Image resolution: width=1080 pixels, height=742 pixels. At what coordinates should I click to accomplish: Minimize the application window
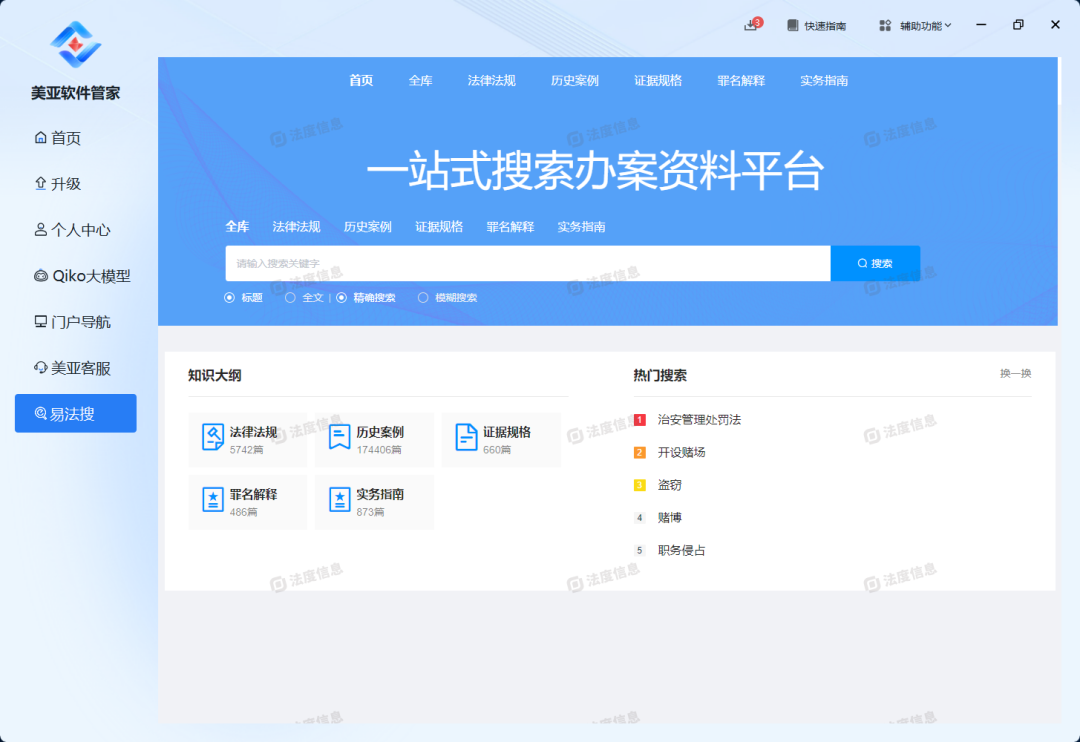click(x=981, y=25)
